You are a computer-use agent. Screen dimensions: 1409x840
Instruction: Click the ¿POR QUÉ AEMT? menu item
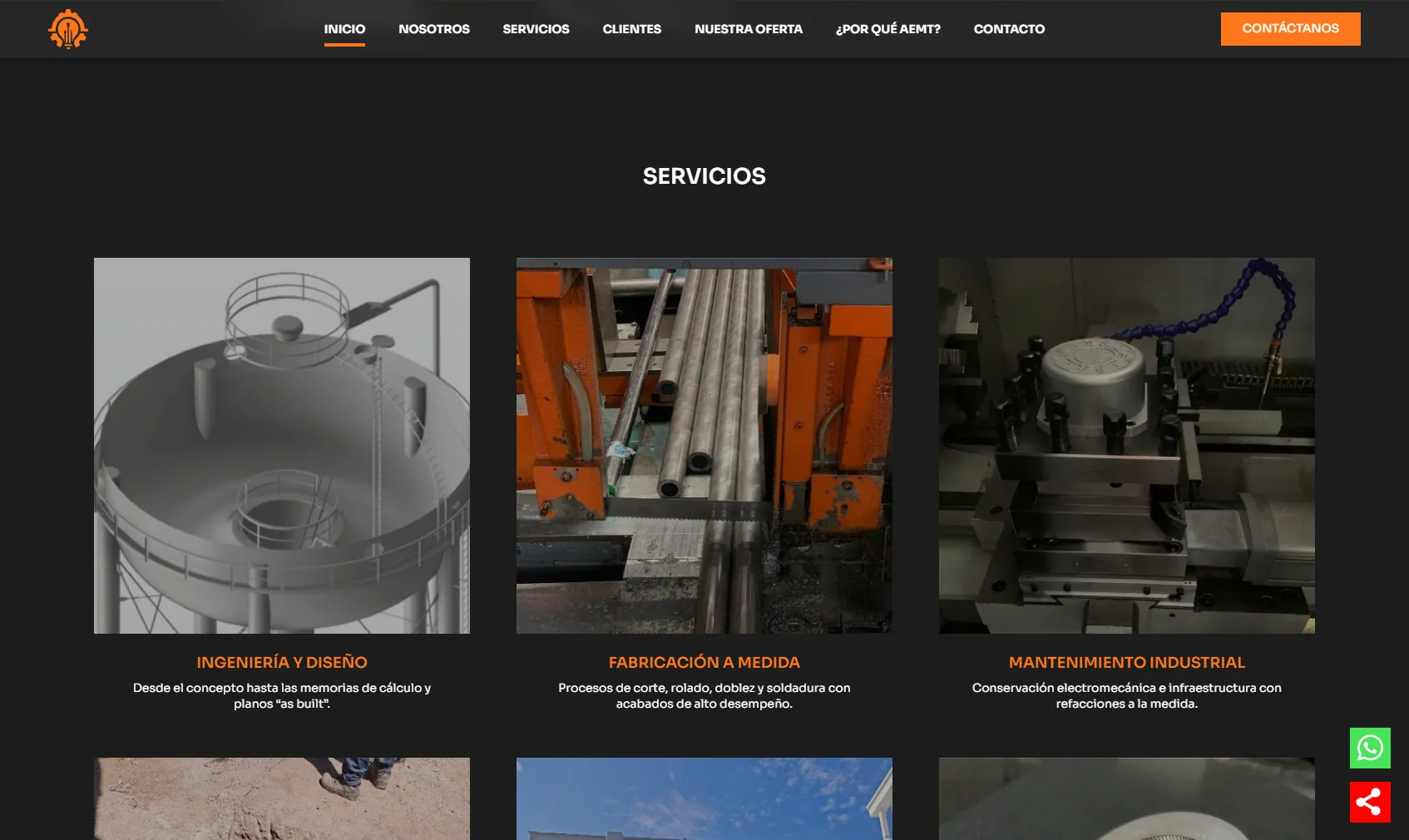[888, 29]
